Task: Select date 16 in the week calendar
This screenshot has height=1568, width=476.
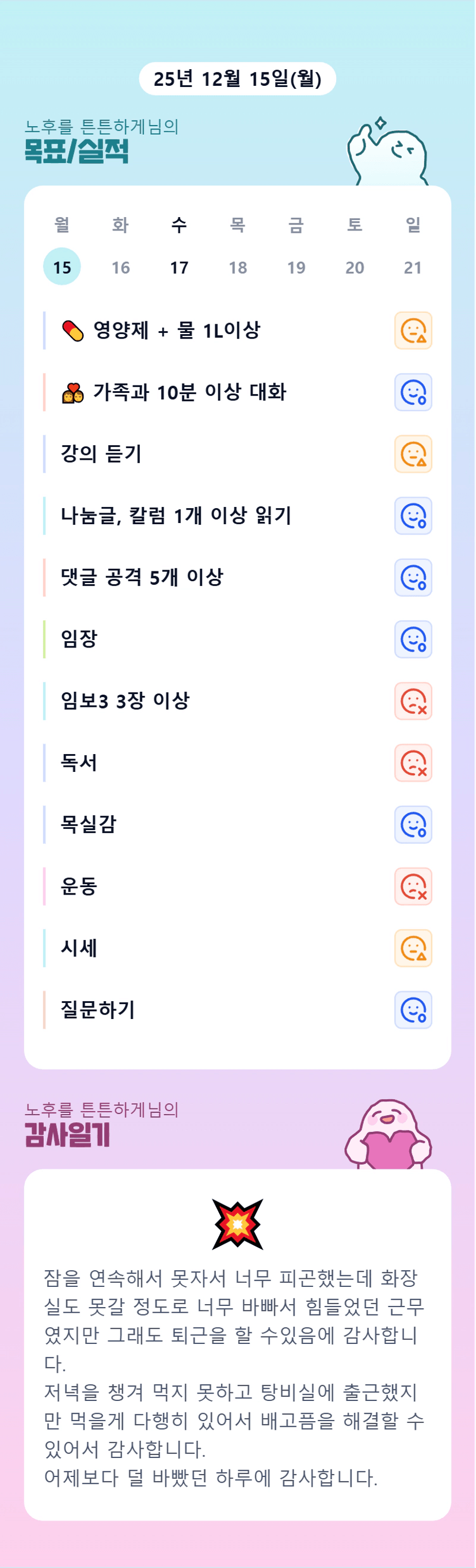Action: coord(120,267)
